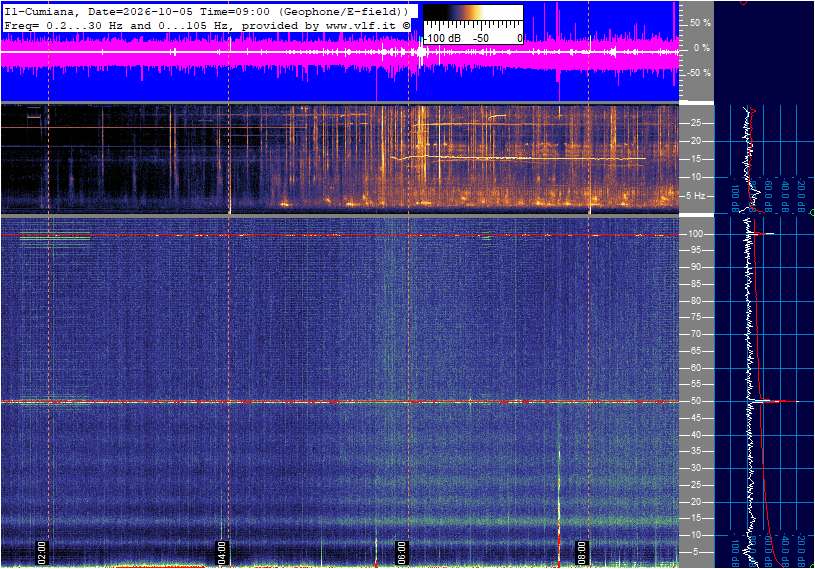Click the 35 Hz label on the E-field scale
815x569 pixels.
tap(695, 452)
